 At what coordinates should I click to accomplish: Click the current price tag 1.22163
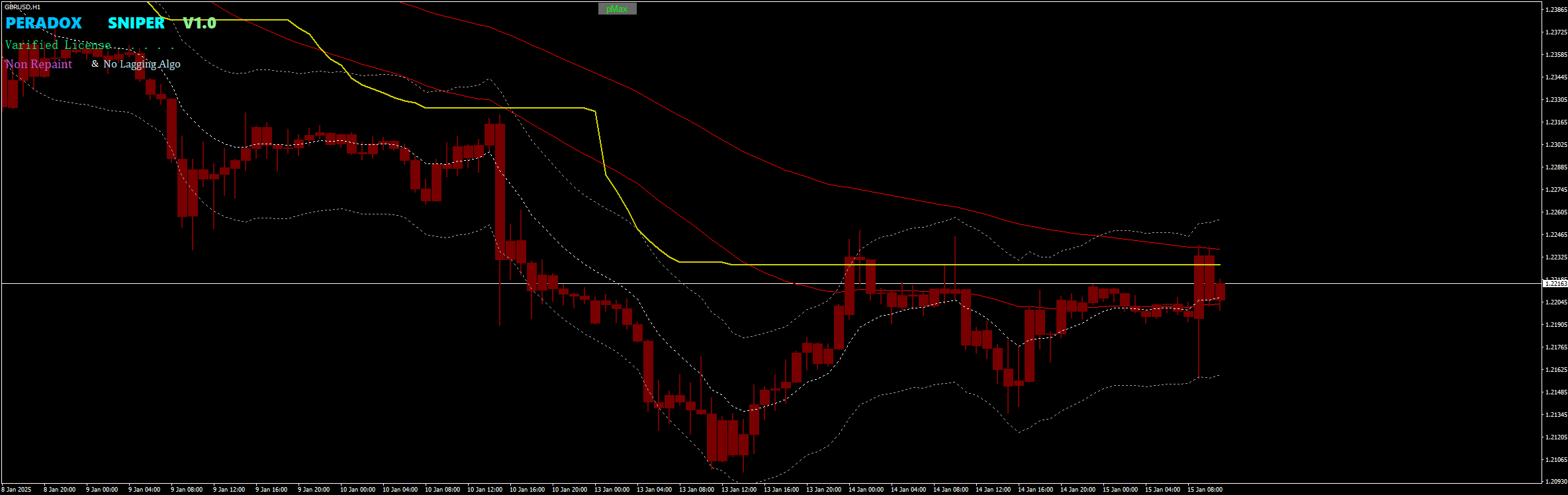tap(1555, 283)
